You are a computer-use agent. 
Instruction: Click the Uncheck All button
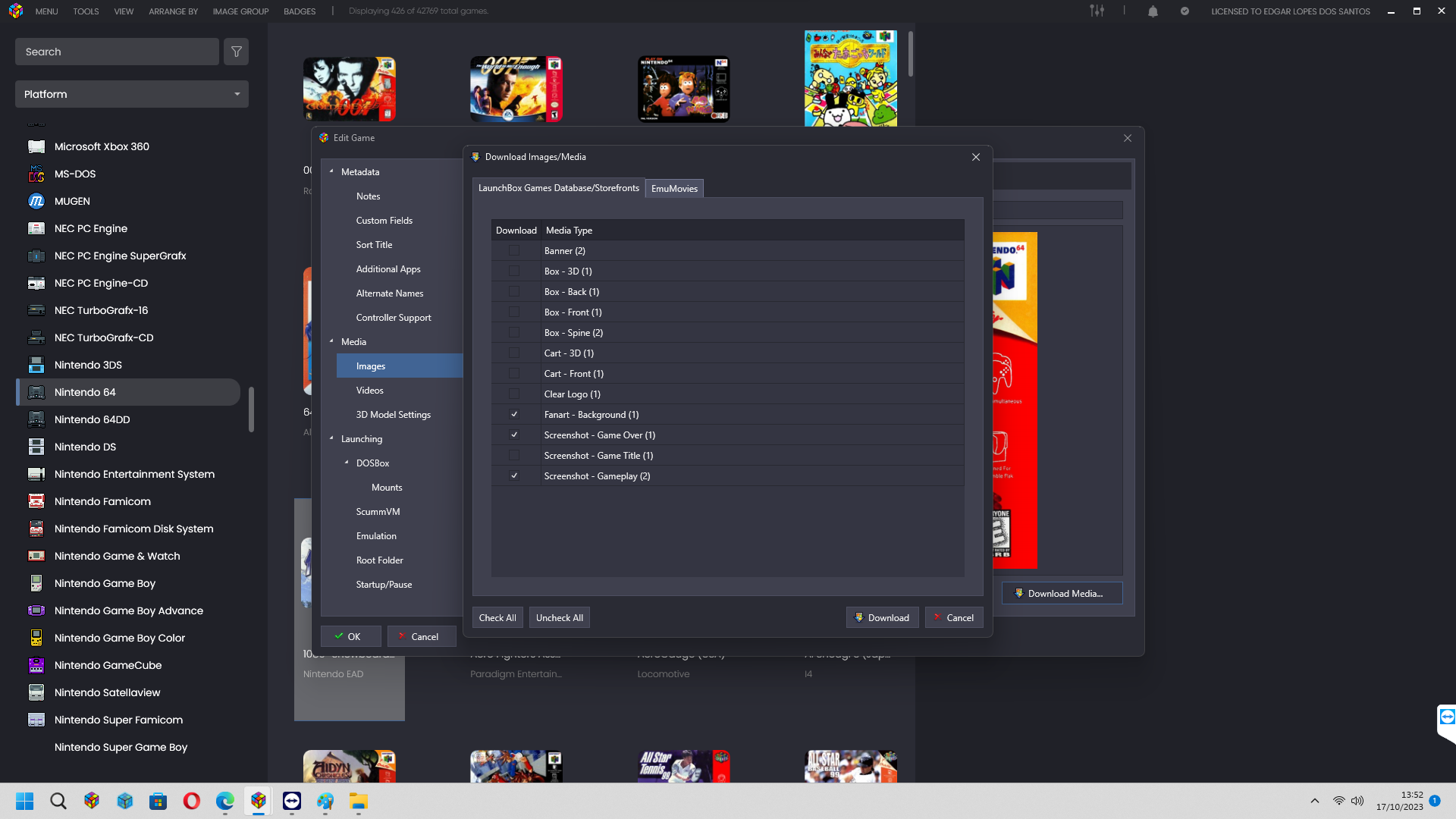coord(560,618)
